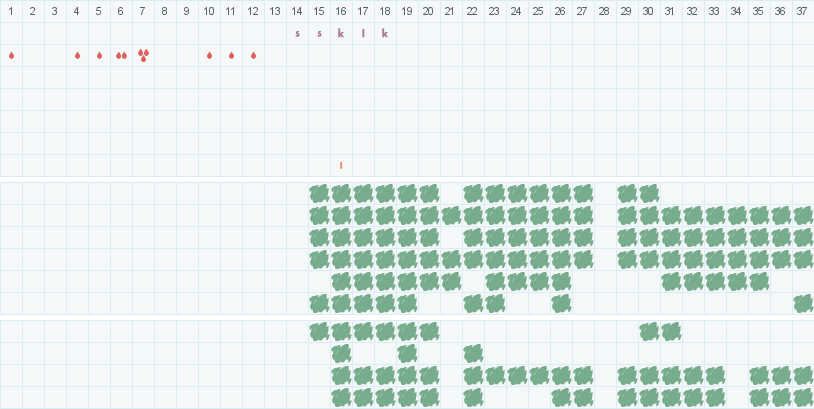This screenshot has height=409, width=814.
Task: Click the day 9 column header
Action: point(187,11)
